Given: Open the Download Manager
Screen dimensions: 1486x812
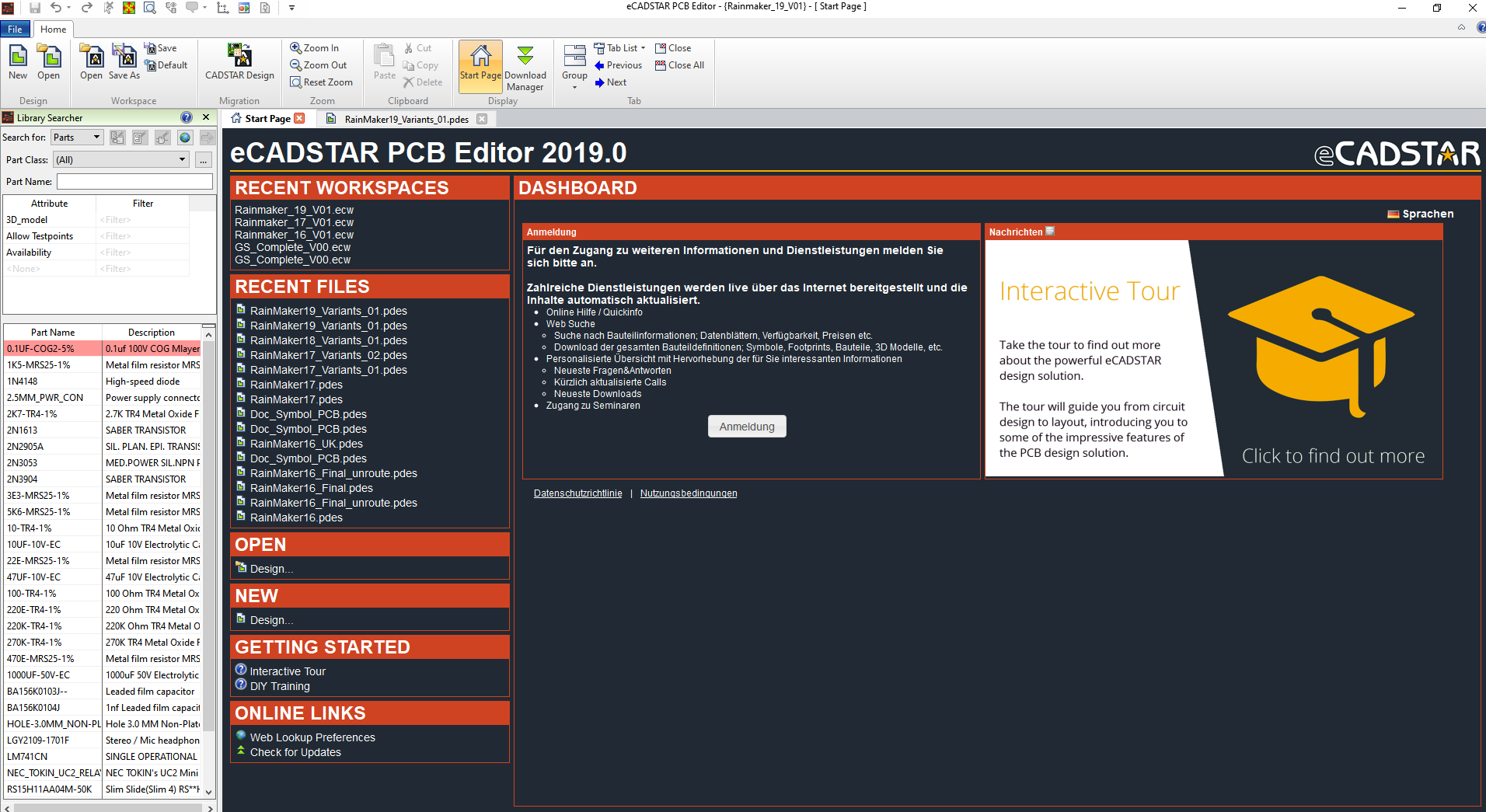Looking at the screenshot, I should (x=525, y=68).
